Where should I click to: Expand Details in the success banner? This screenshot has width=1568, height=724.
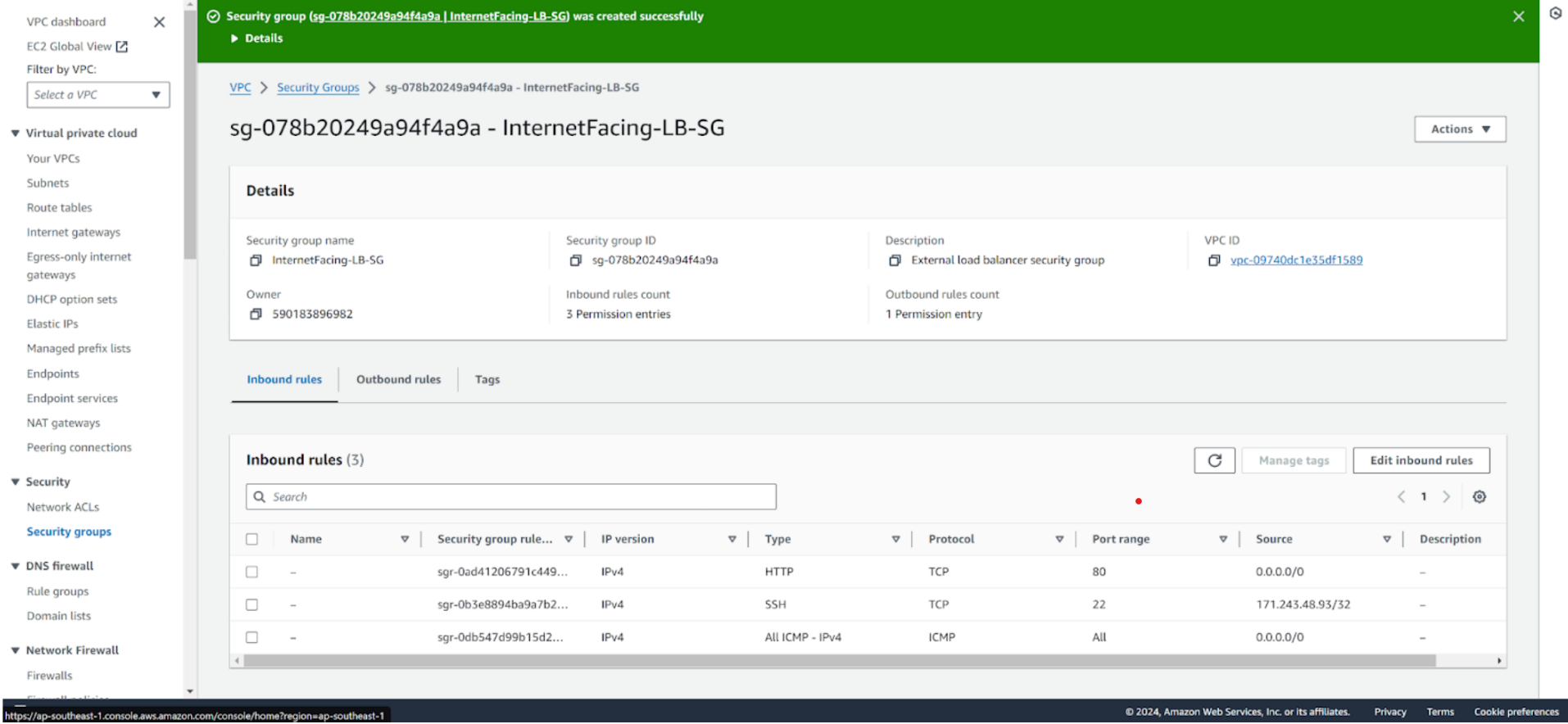(256, 38)
